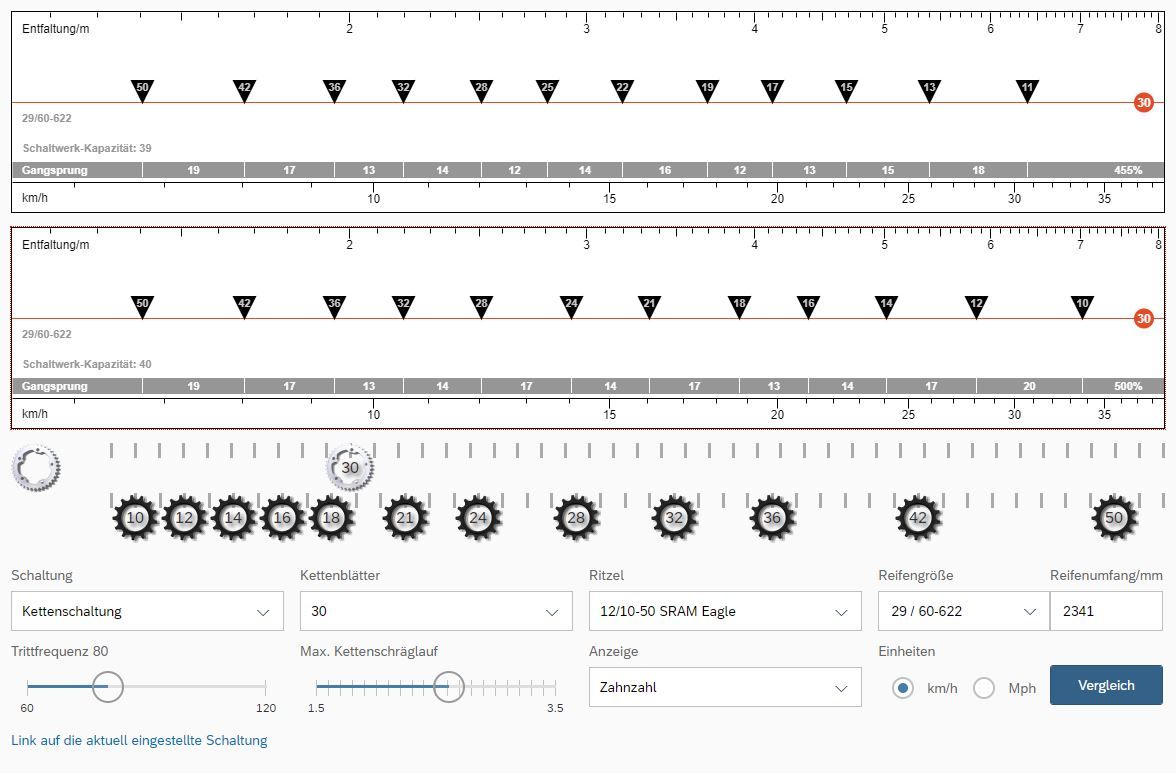This screenshot has height=773, width=1176.
Task: Expand the Kettenblätter dropdown
Action: point(436,611)
